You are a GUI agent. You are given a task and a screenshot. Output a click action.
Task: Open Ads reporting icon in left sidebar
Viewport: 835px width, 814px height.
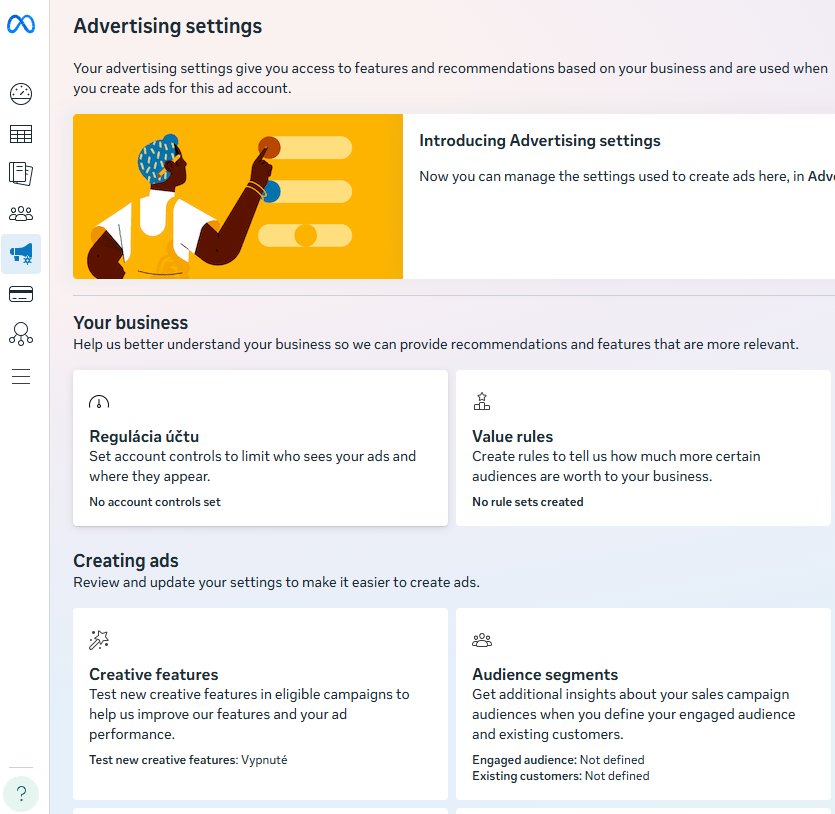[21, 174]
